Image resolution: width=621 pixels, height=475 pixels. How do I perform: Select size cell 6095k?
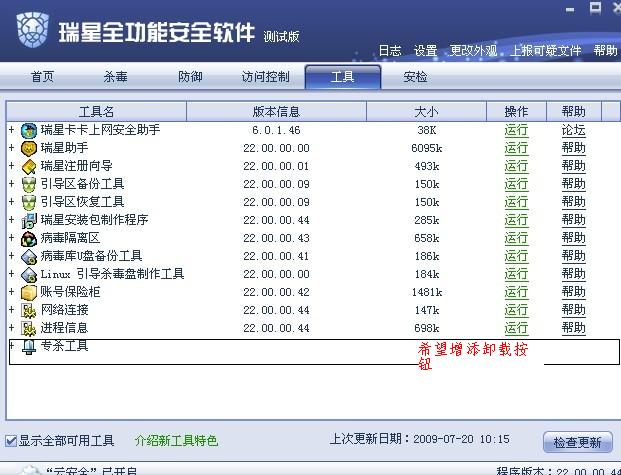coord(427,148)
